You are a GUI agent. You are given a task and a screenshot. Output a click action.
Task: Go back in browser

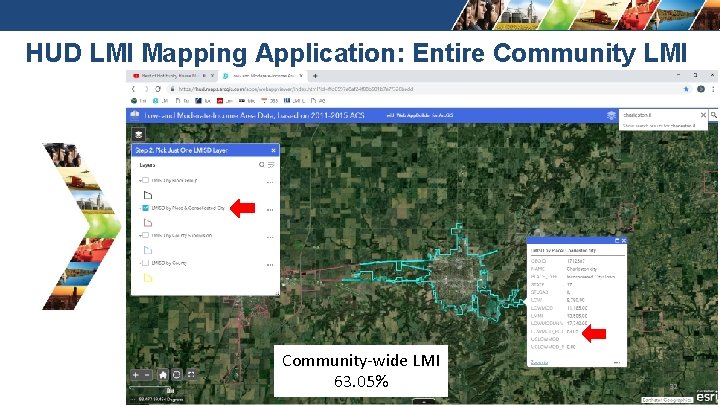tap(134, 89)
